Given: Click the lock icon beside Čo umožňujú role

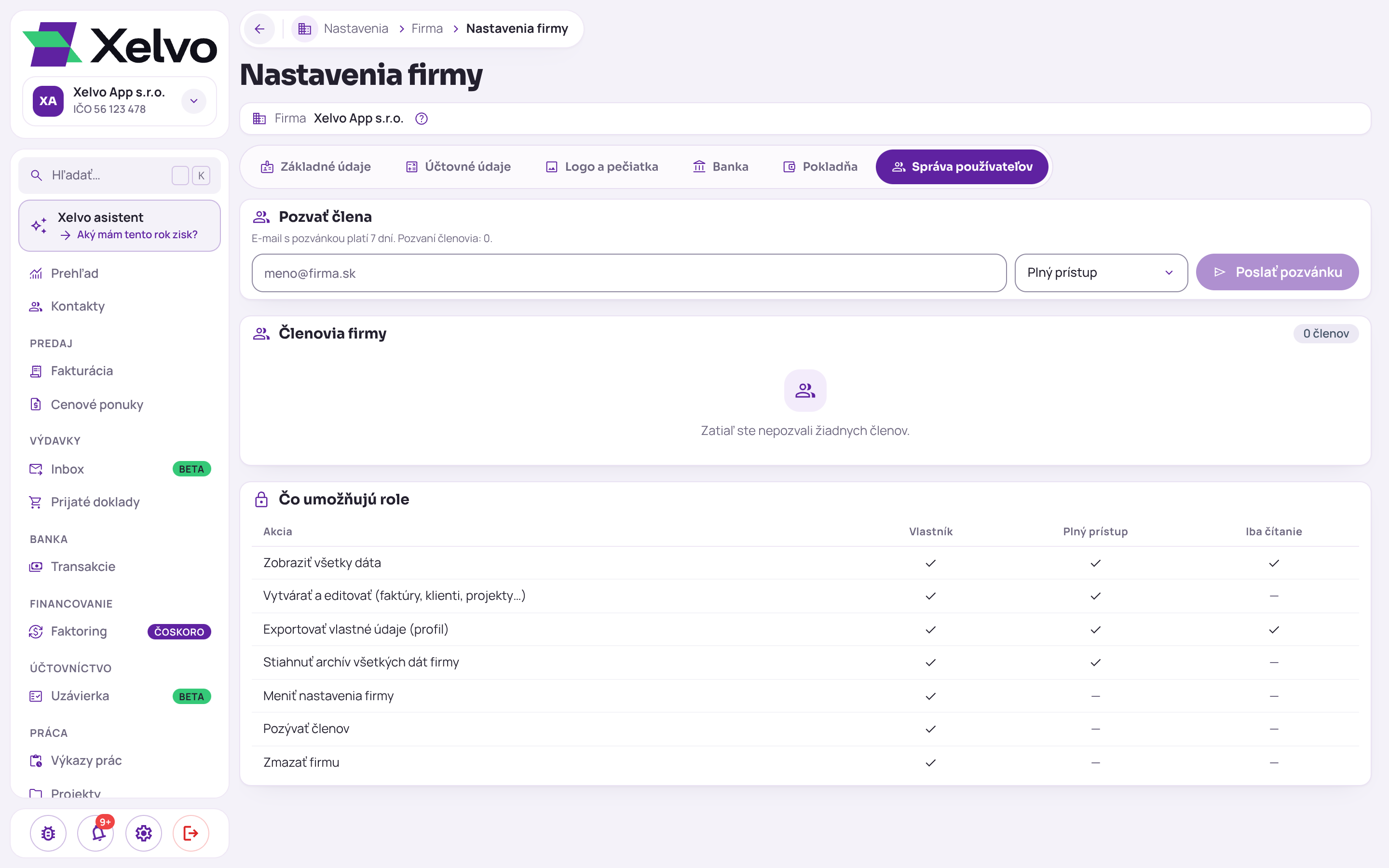Looking at the screenshot, I should click(261, 500).
